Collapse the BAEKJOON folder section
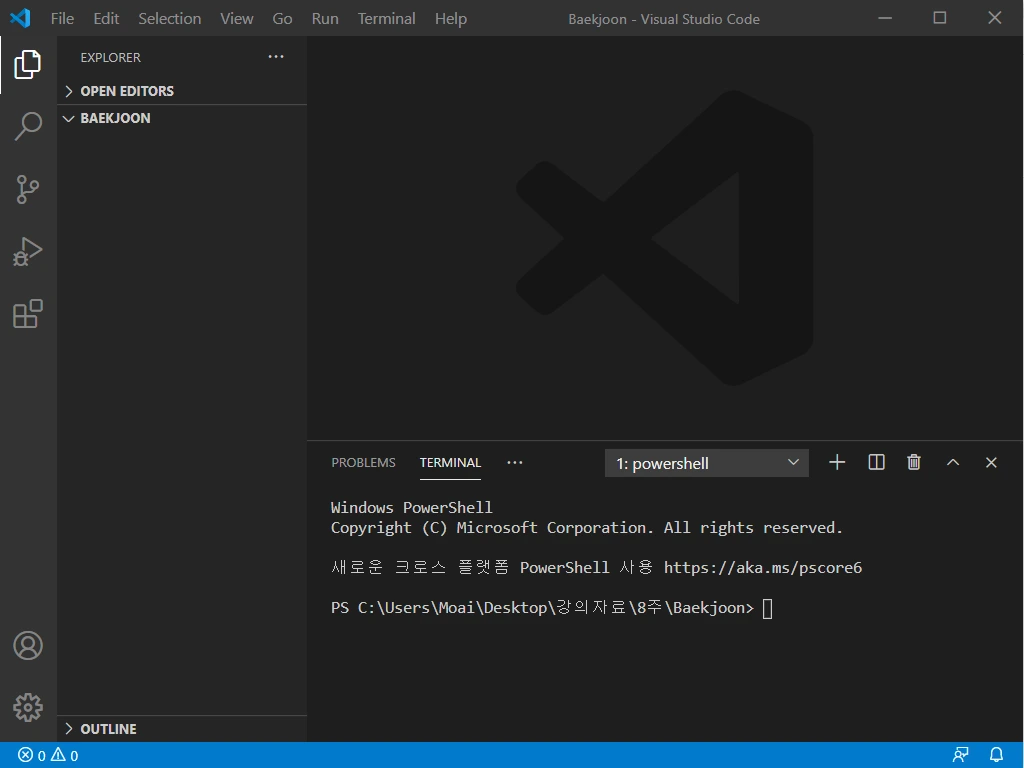 182,118
